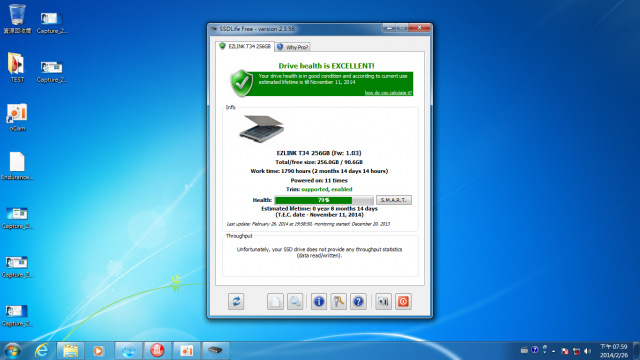This screenshot has width=640, height=360.
Task: Click the Show desktop strip at the taskbar edge
Action: point(636,351)
